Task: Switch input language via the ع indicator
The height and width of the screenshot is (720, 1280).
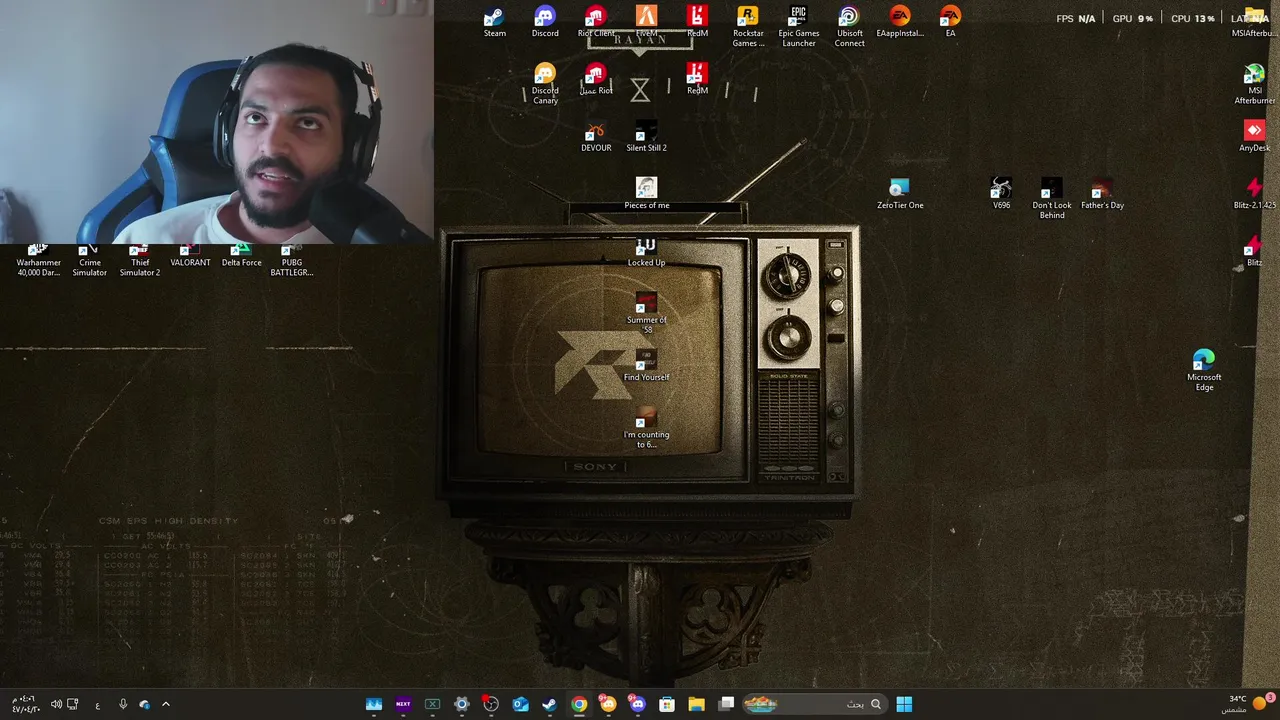Action: 97,705
